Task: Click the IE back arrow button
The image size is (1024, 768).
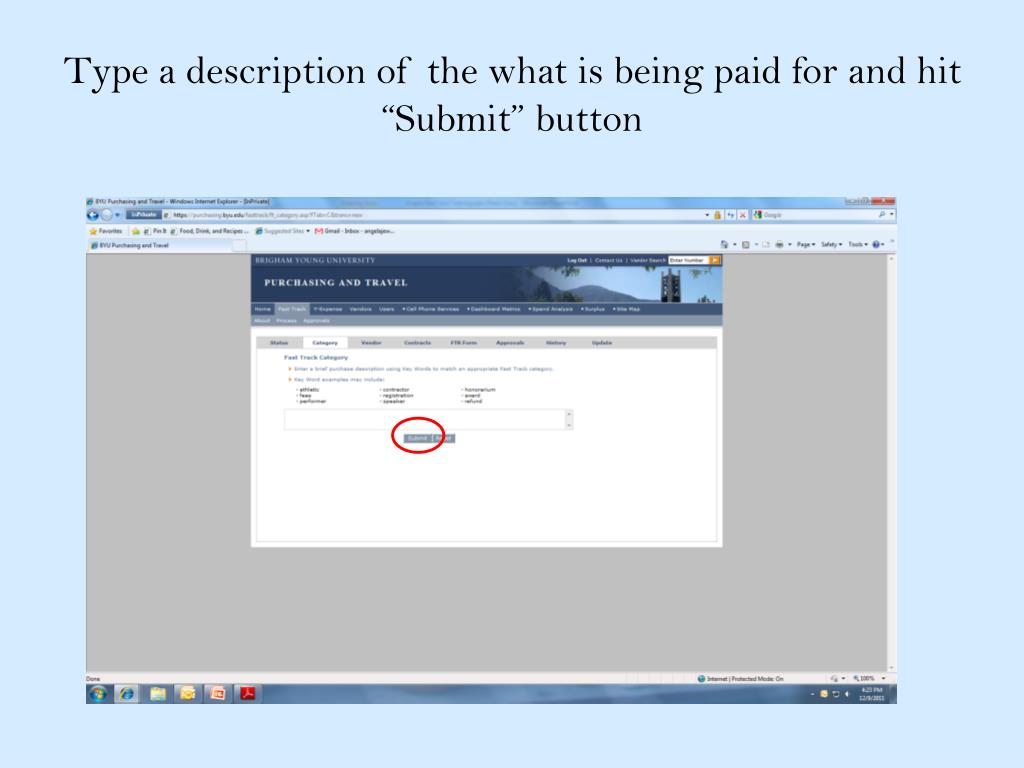Action: [95, 214]
